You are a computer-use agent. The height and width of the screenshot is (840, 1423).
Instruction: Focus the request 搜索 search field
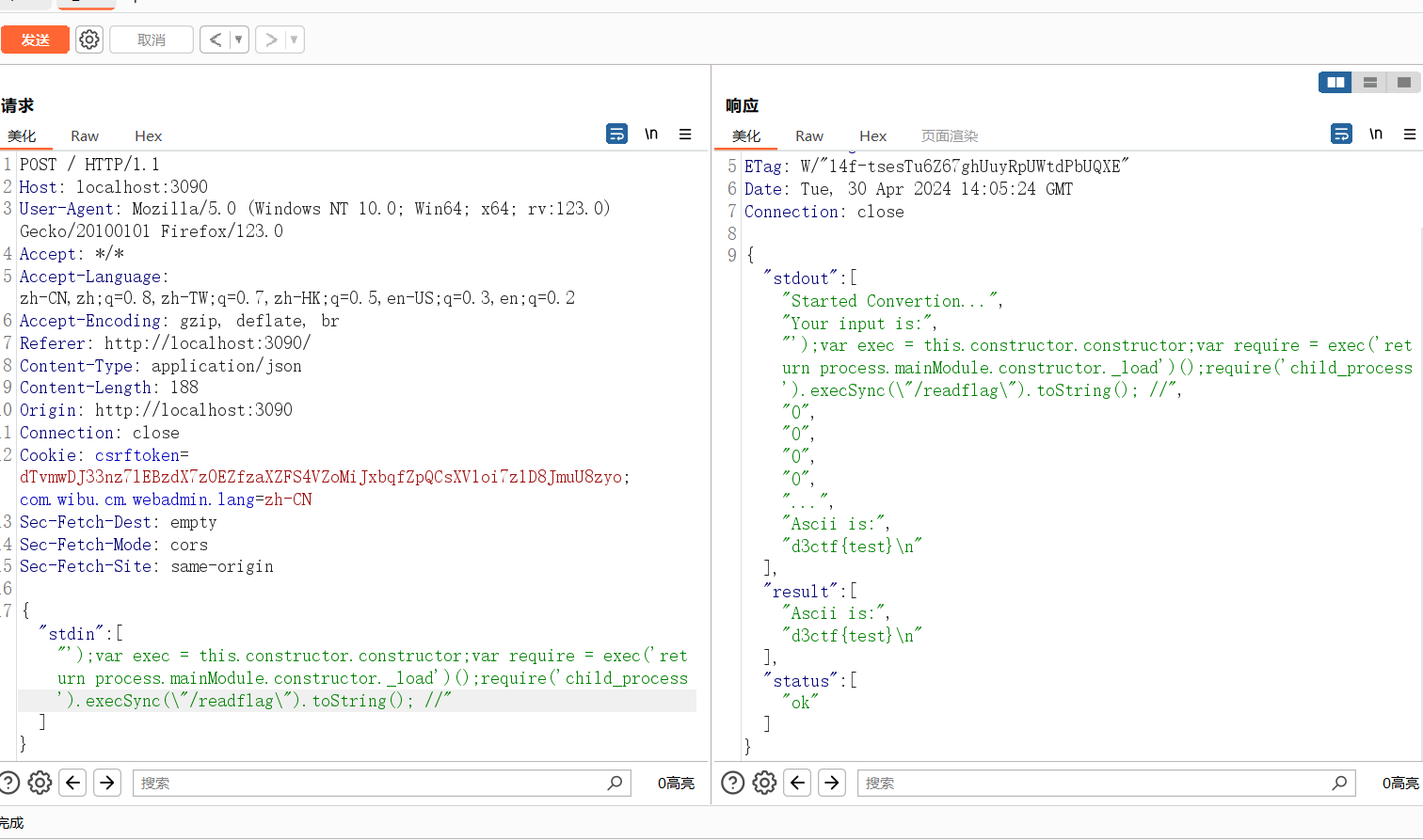[381, 783]
